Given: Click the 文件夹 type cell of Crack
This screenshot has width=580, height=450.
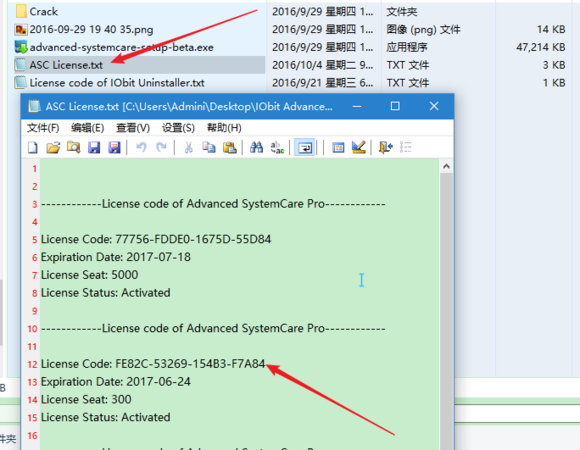Looking at the screenshot, I should tap(402, 11).
